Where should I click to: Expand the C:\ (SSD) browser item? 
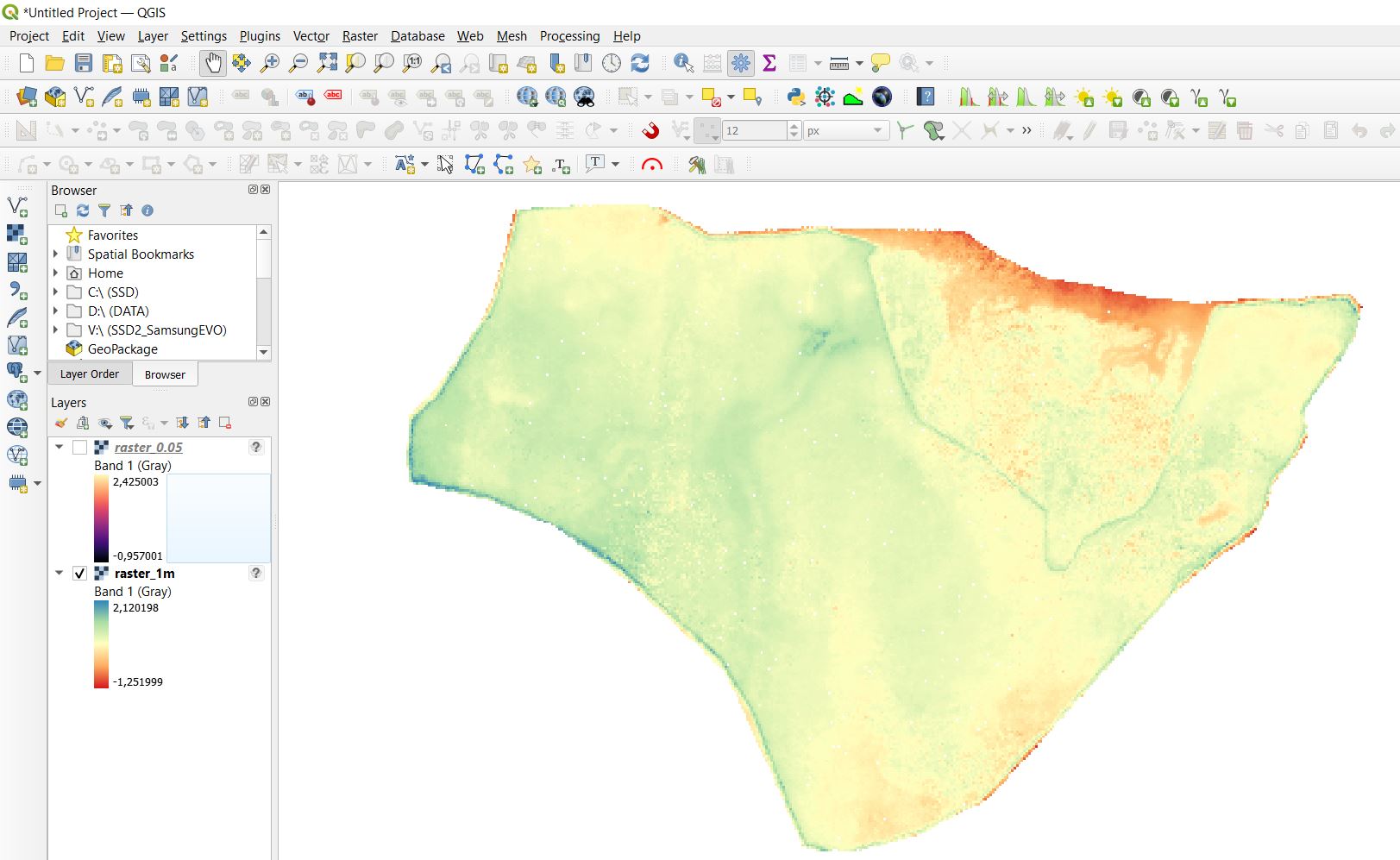click(56, 292)
